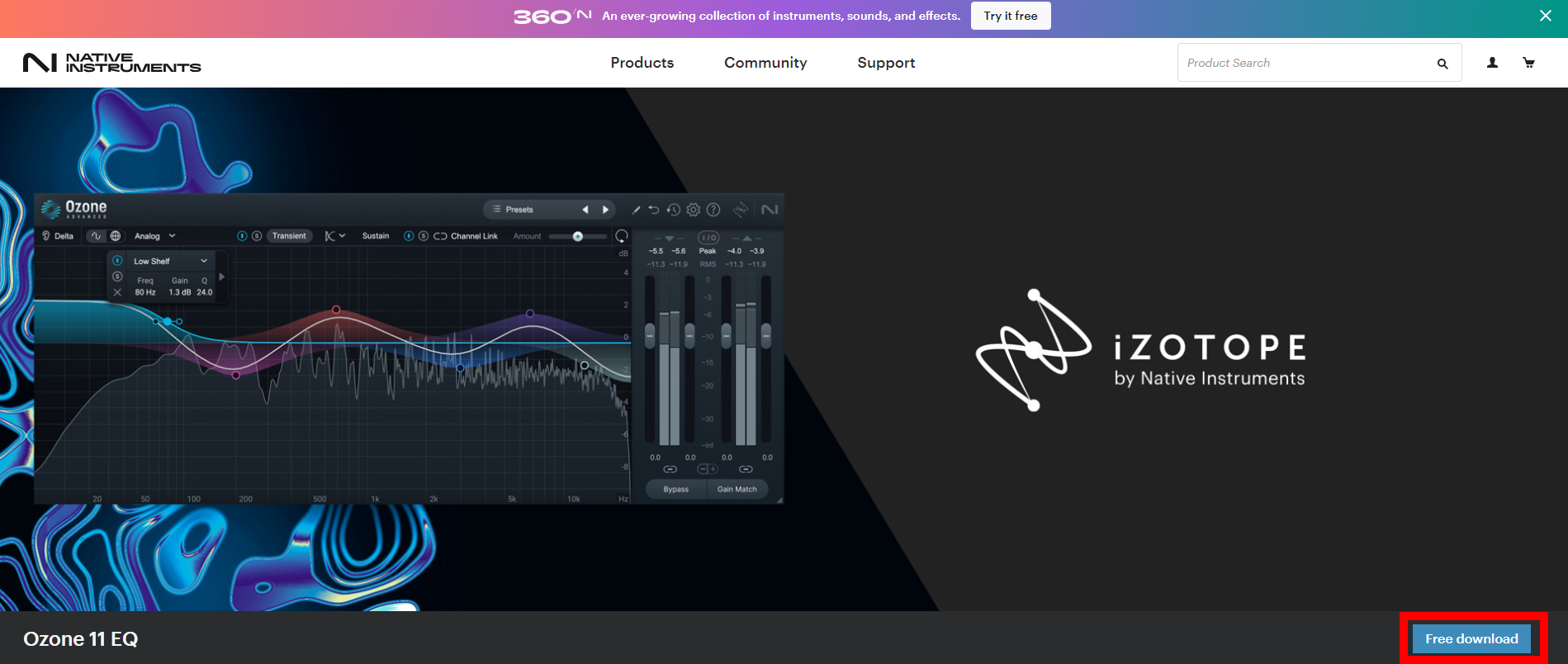Select the curve display mode icon
This screenshot has height=664, width=1568.
pyautogui.click(x=97, y=236)
